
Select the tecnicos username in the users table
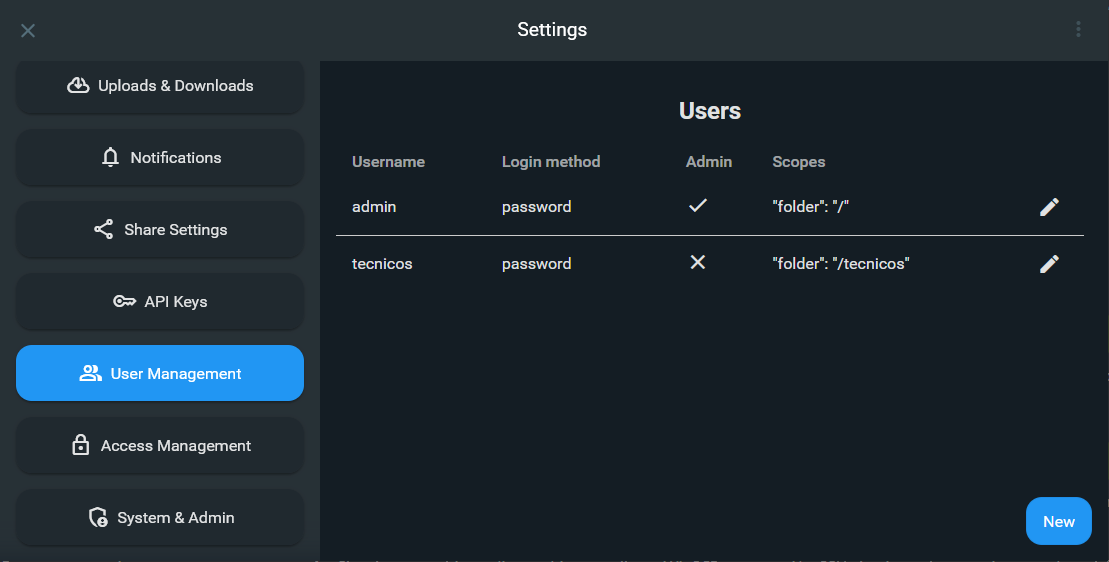[382, 264]
